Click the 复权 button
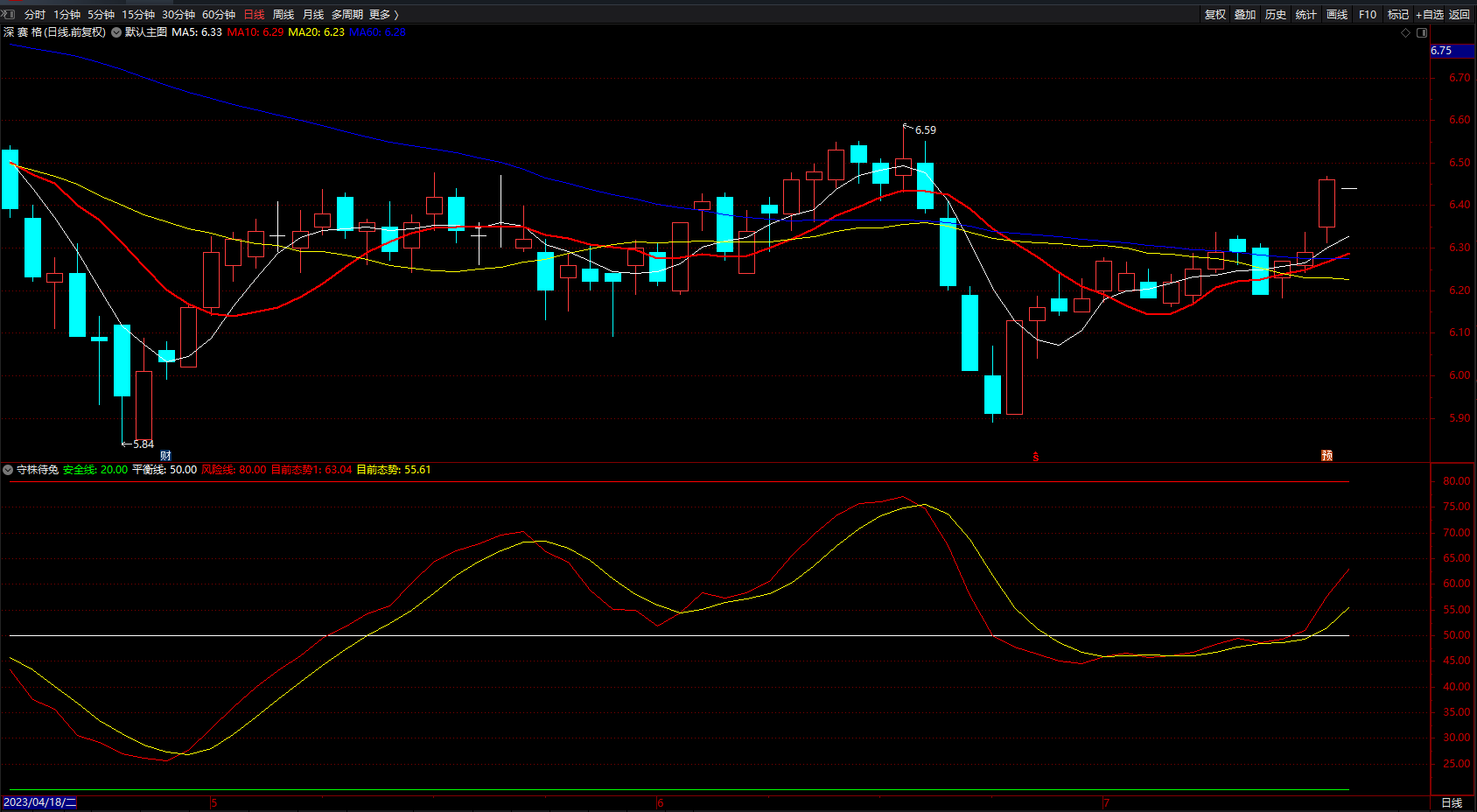This screenshot has height=812, width=1477. point(1215,14)
